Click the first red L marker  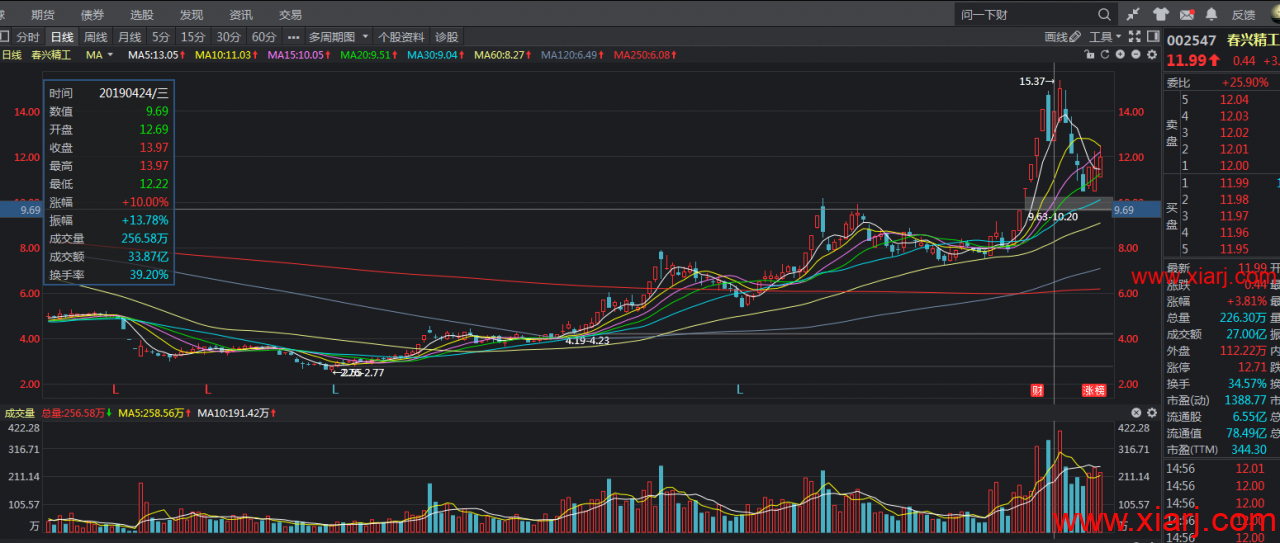(115, 388)
